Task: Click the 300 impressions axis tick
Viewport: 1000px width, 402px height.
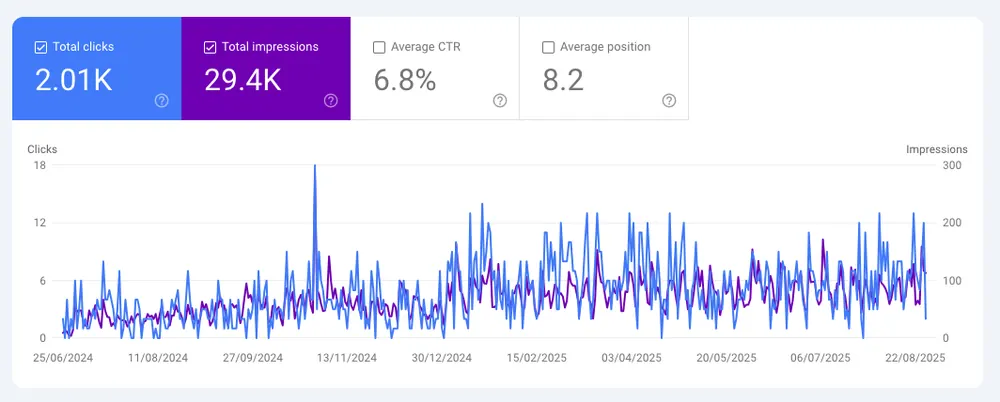Action: [953, 165]
